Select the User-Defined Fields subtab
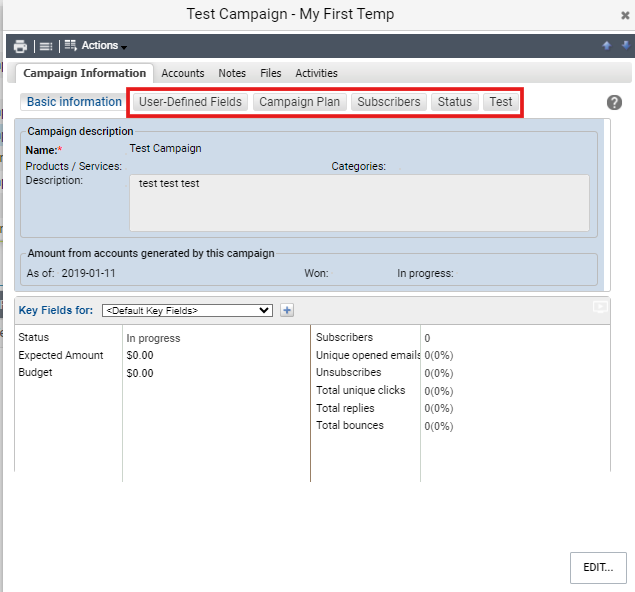 click(x=190, y=102)
